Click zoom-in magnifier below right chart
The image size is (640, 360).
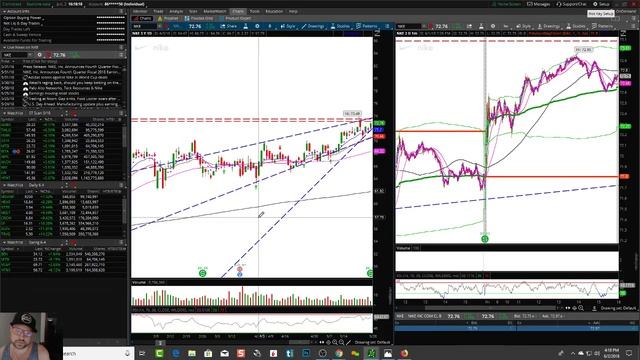[581, 308]
